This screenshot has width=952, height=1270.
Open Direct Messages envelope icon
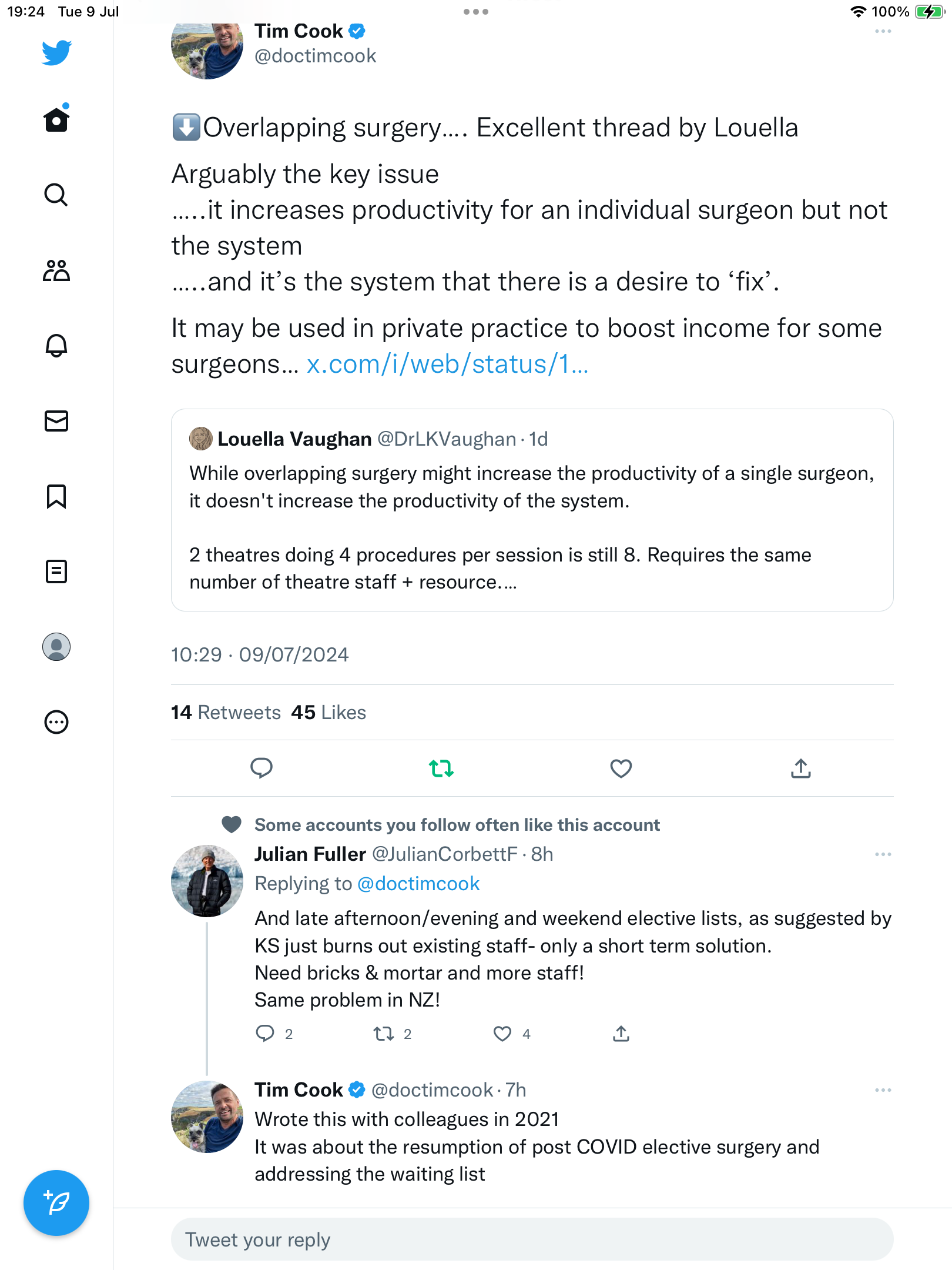click(56, 421)
